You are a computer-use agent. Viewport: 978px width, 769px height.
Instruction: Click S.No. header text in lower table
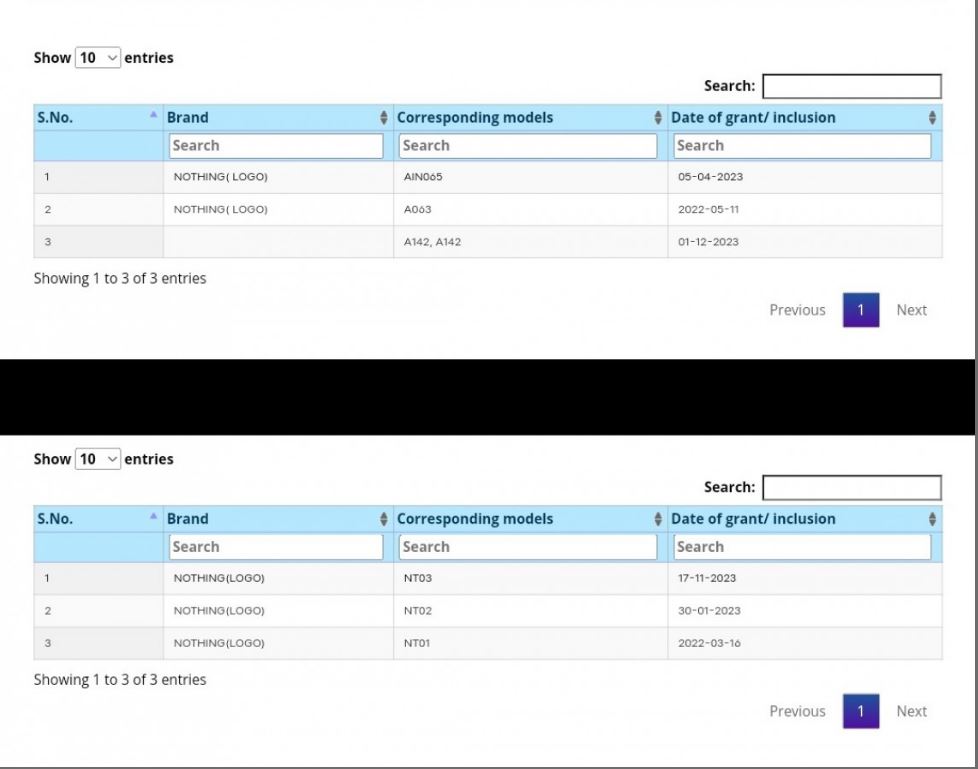click(x=55, y=519)
